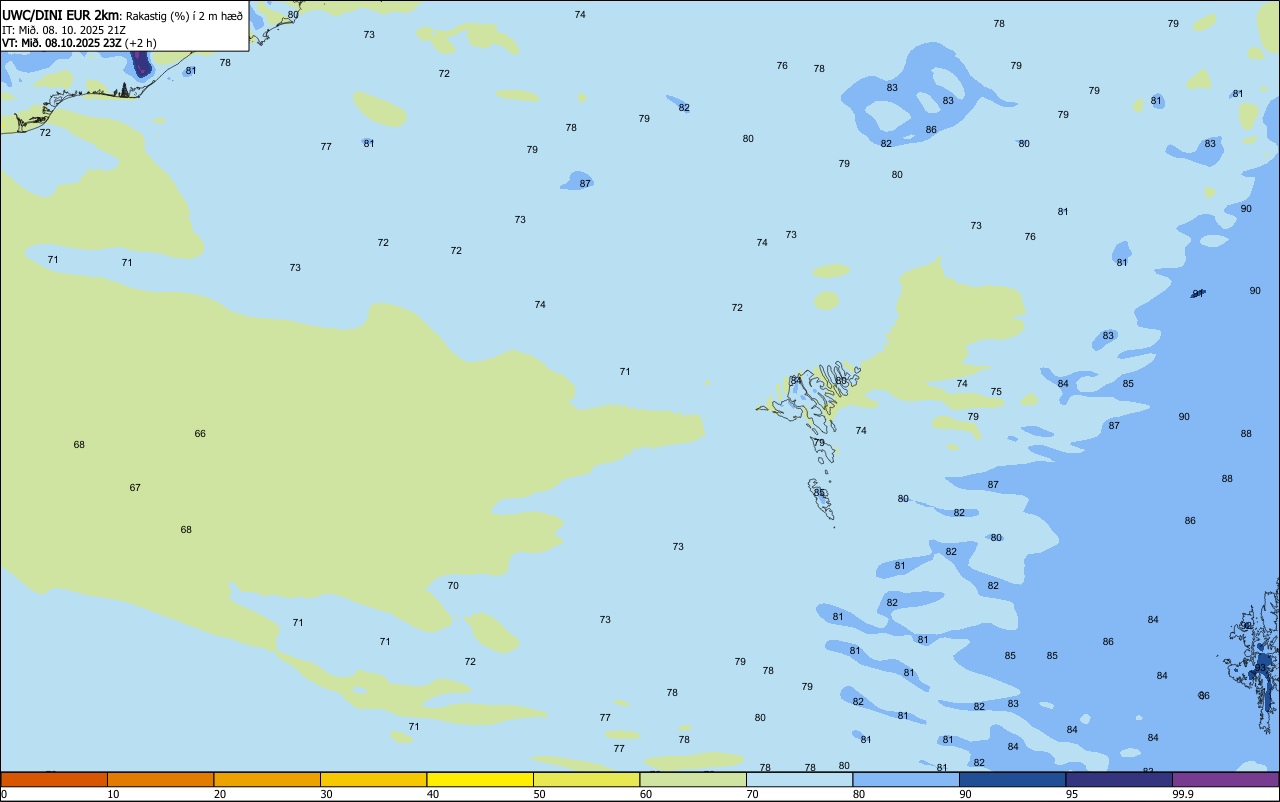Select the legend tick label '95'

(1072, 794)
